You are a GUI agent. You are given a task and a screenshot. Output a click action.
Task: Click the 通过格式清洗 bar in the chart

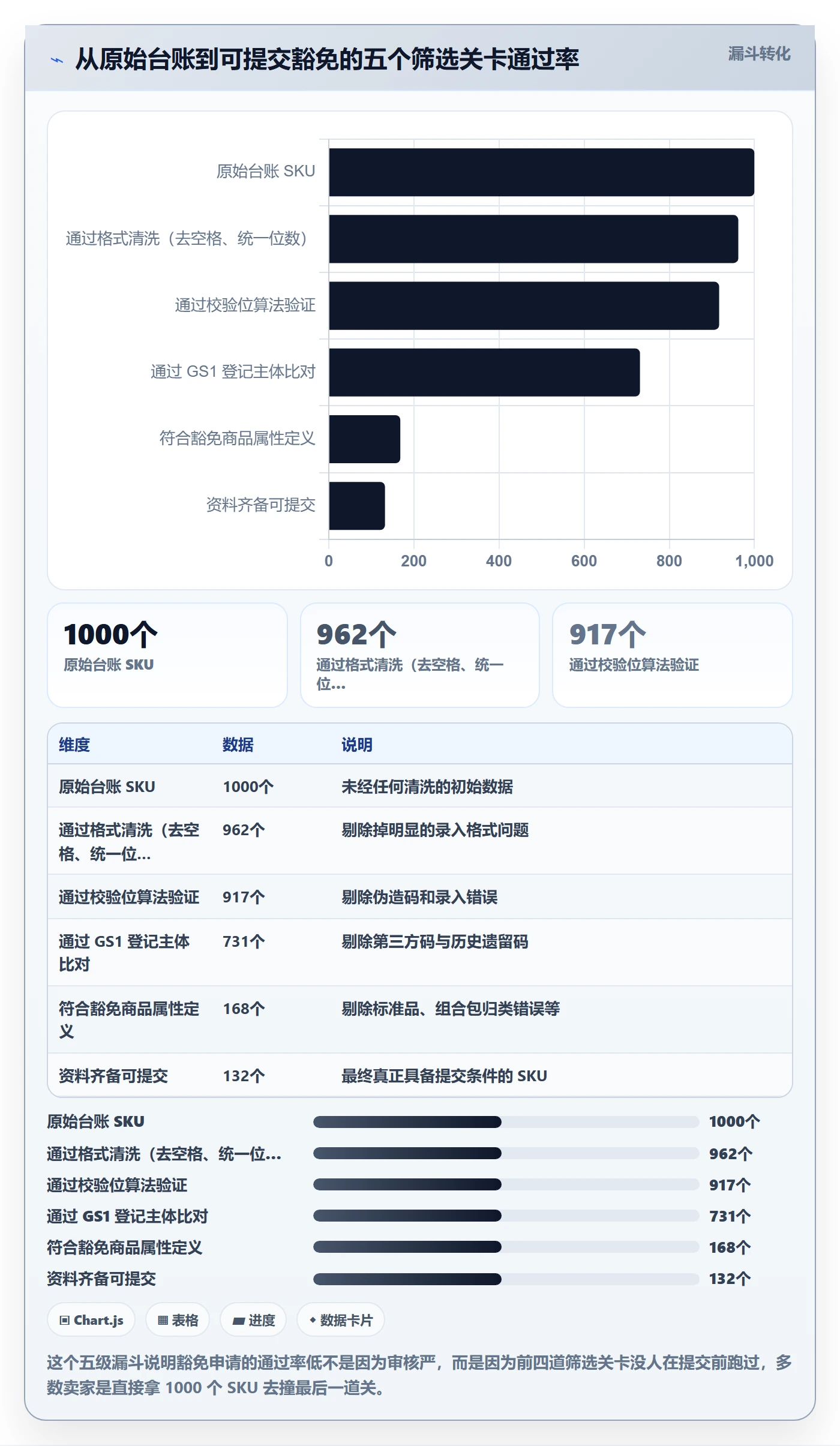[533, 239]
